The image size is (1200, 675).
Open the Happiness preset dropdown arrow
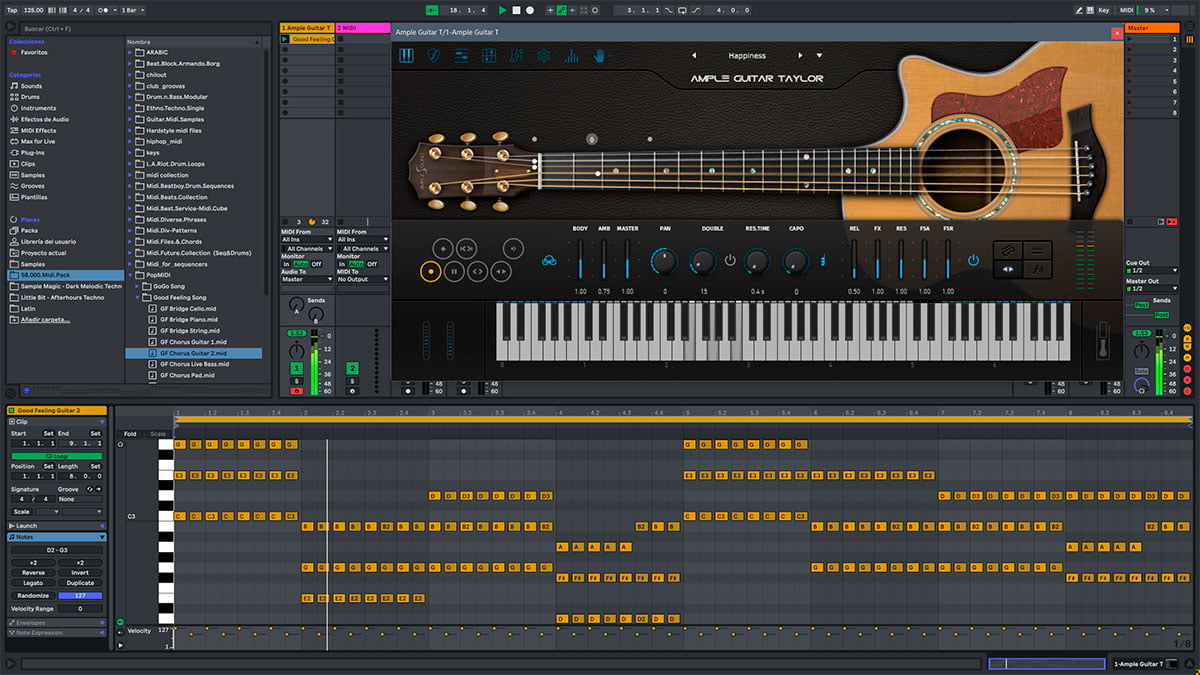(x=819, y=56)
